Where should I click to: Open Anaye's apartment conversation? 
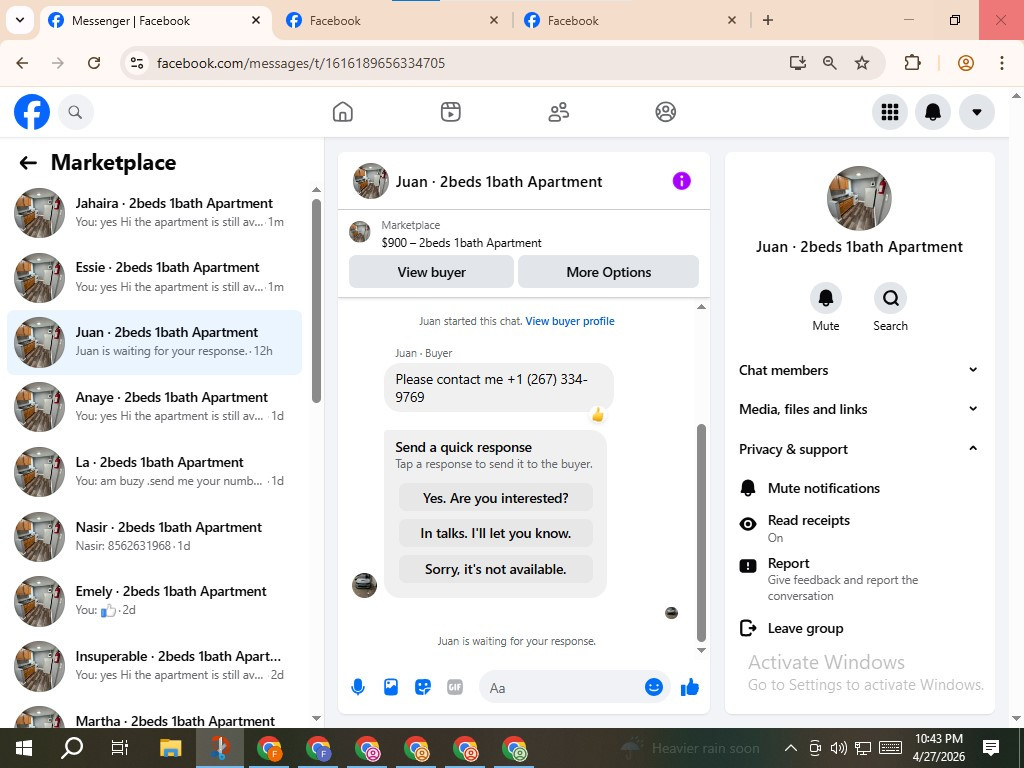pos(155,407)
